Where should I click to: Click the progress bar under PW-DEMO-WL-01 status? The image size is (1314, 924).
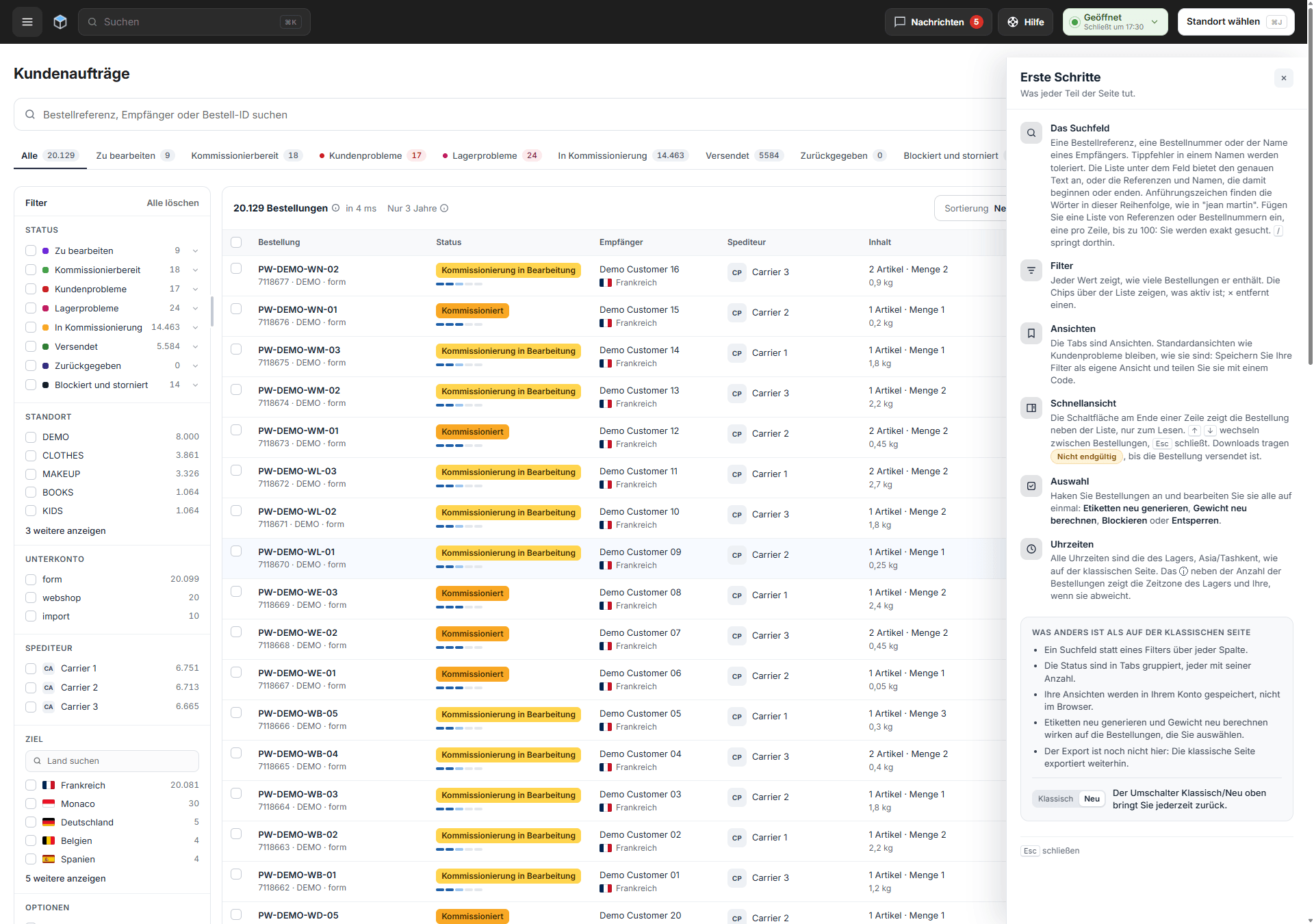click(459, 567)
